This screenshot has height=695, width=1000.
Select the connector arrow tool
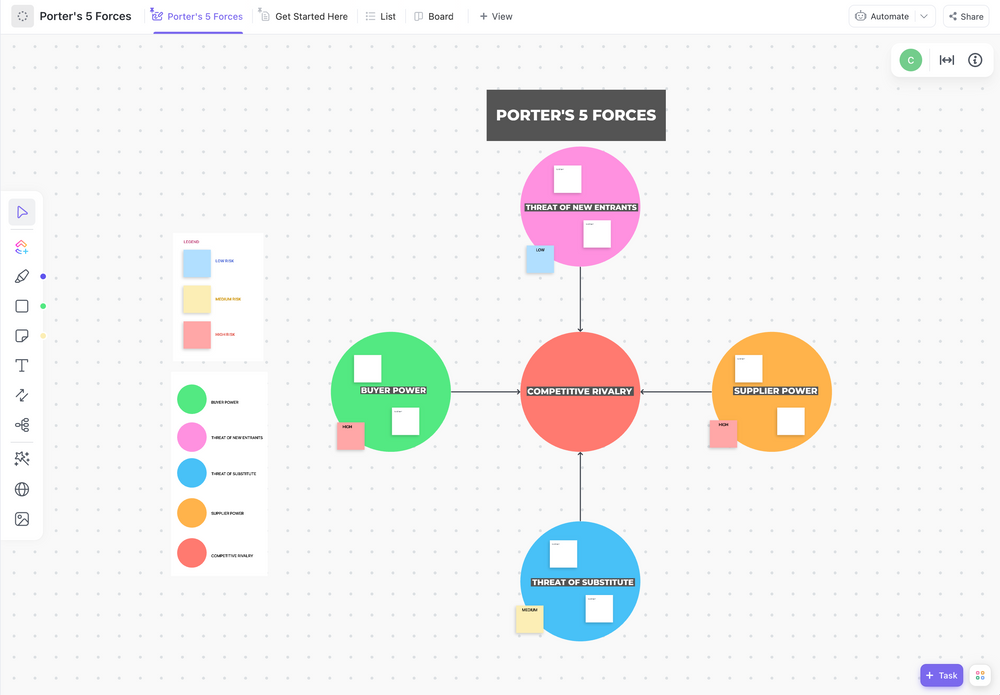click(22, 395)
